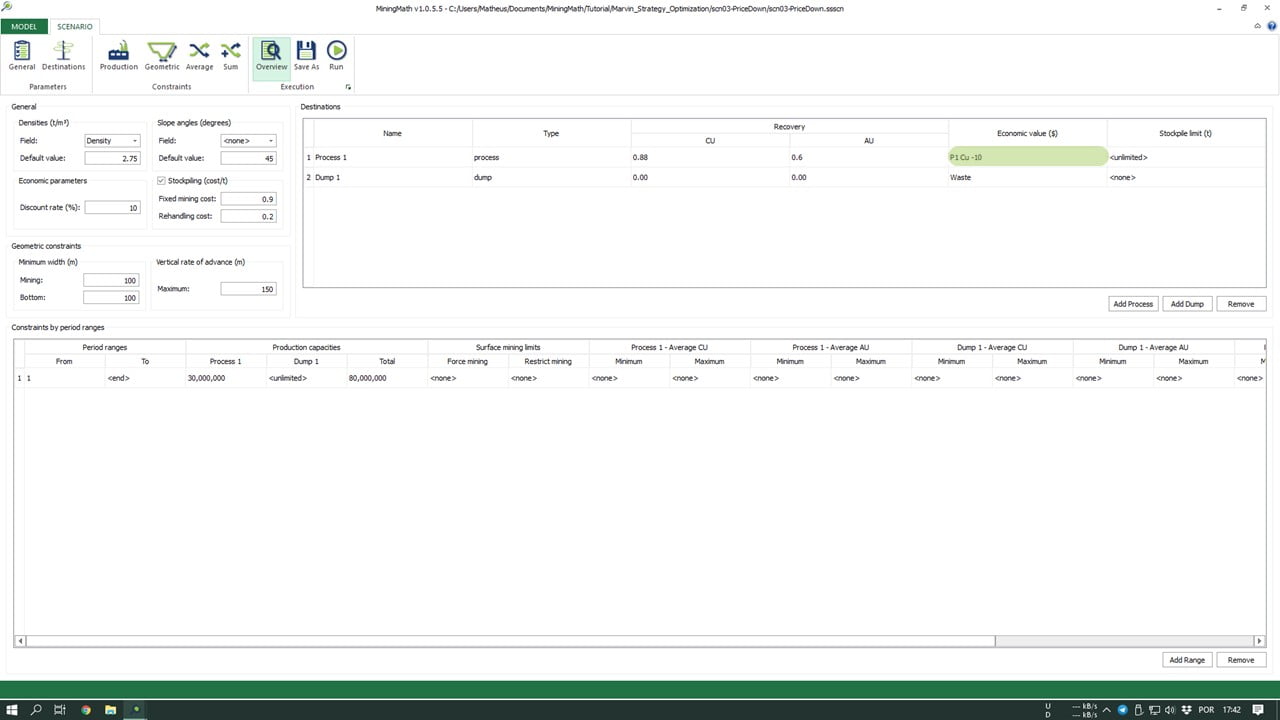Click the Add Process button
Screen dimensions: 1280x720
point(1133,303)
